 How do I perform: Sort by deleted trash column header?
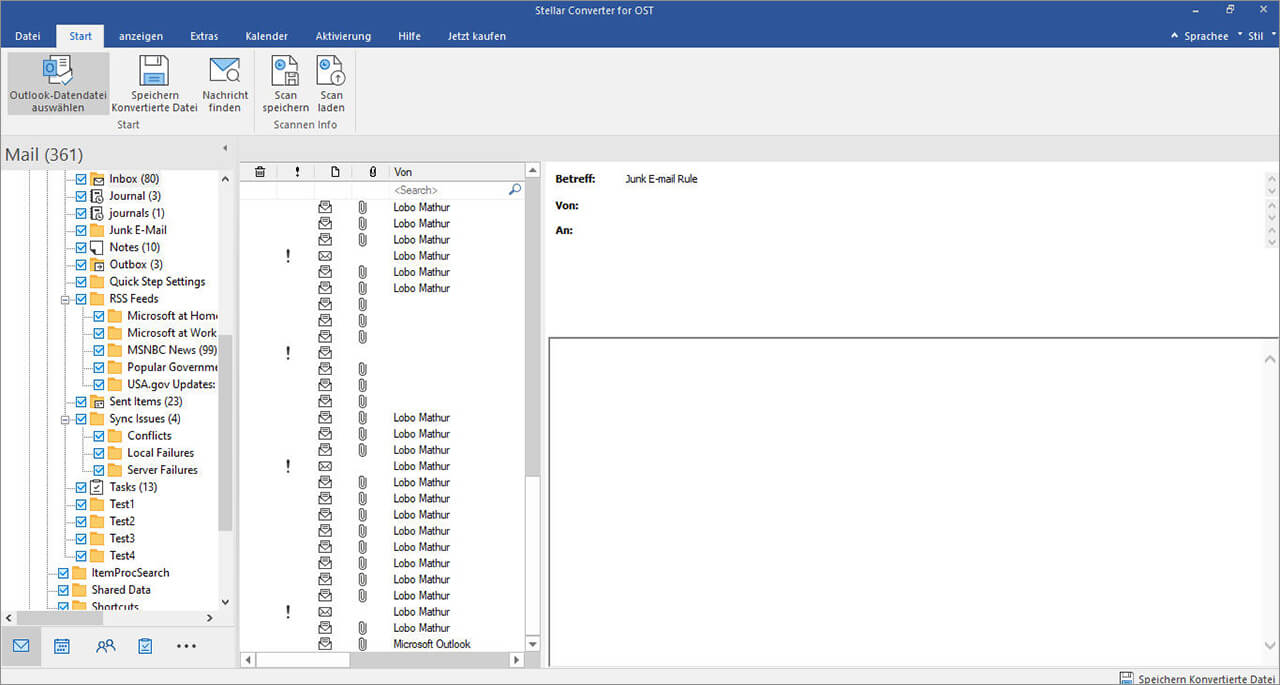click(x=260, y=172)
